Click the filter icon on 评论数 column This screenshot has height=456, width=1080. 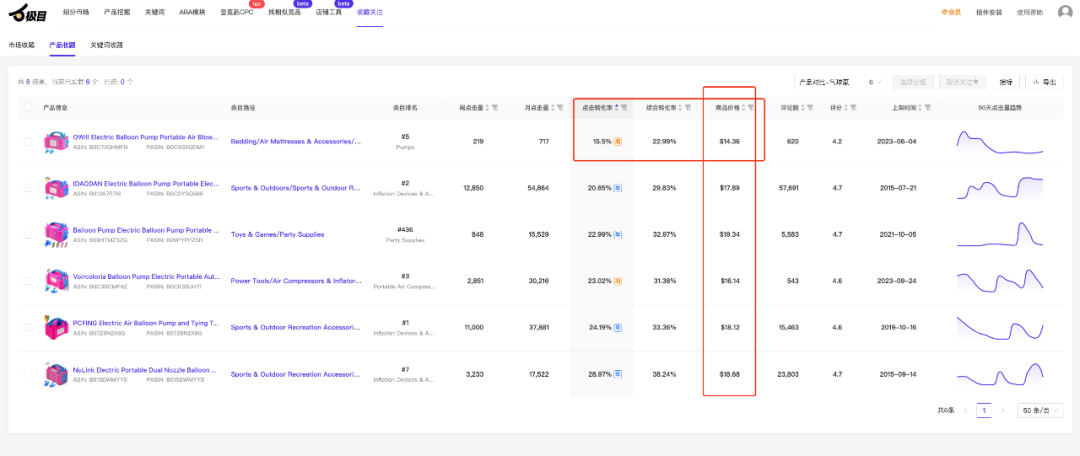point(809,107)
